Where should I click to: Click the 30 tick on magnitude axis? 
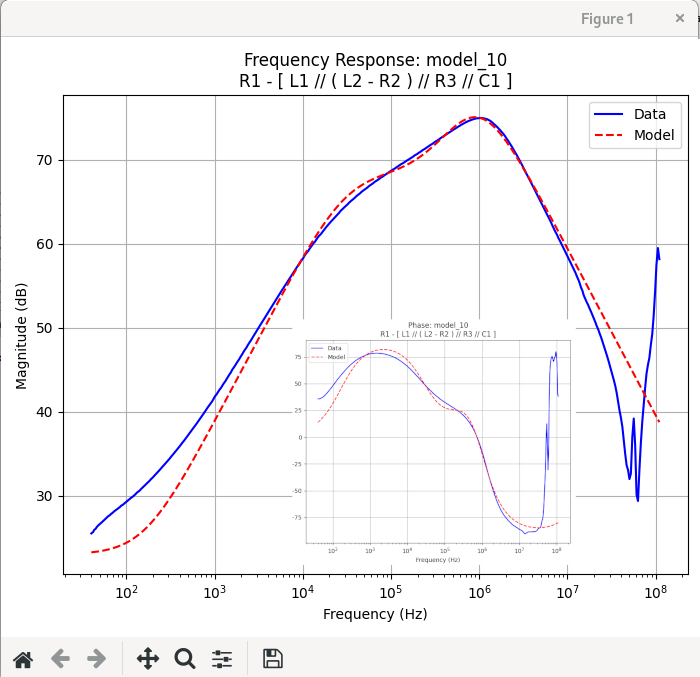(45, 496)
